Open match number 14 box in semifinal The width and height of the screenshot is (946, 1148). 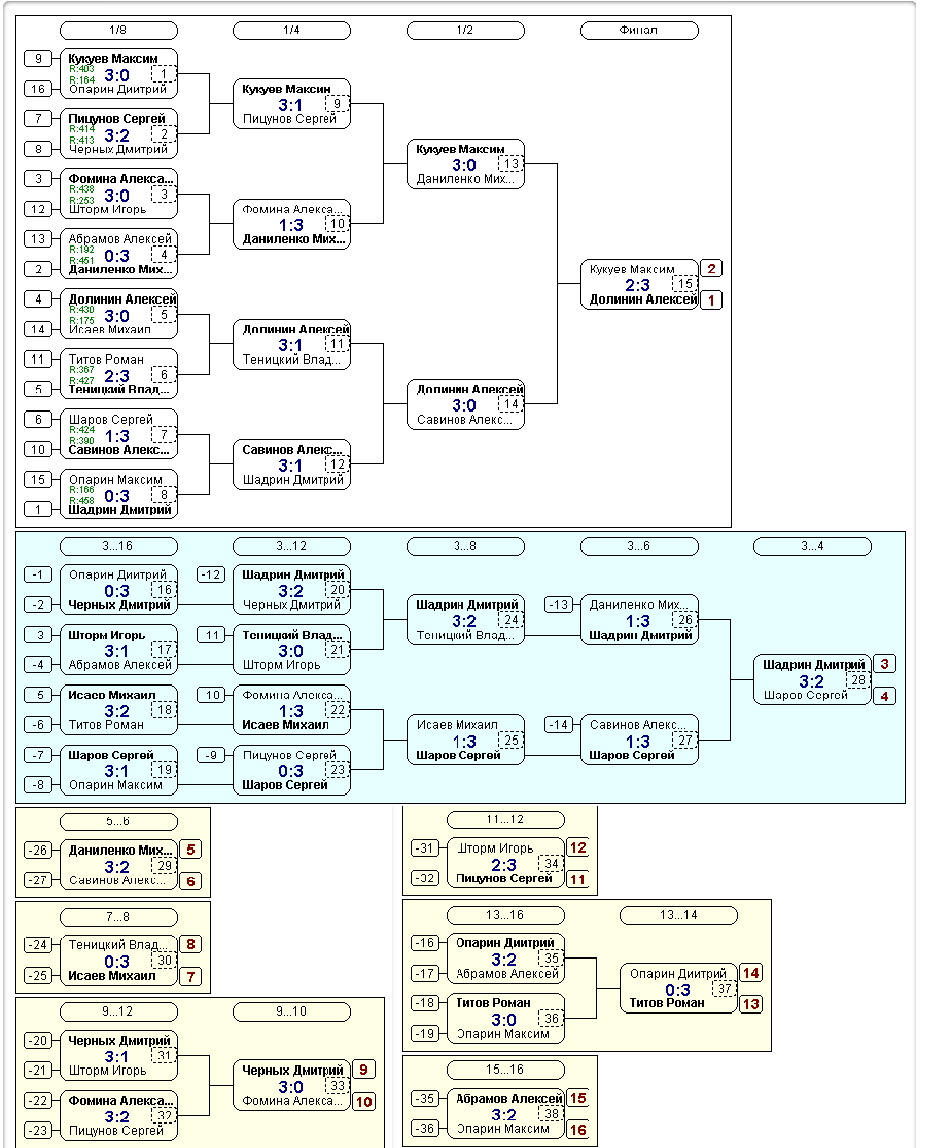coord(511,404)
